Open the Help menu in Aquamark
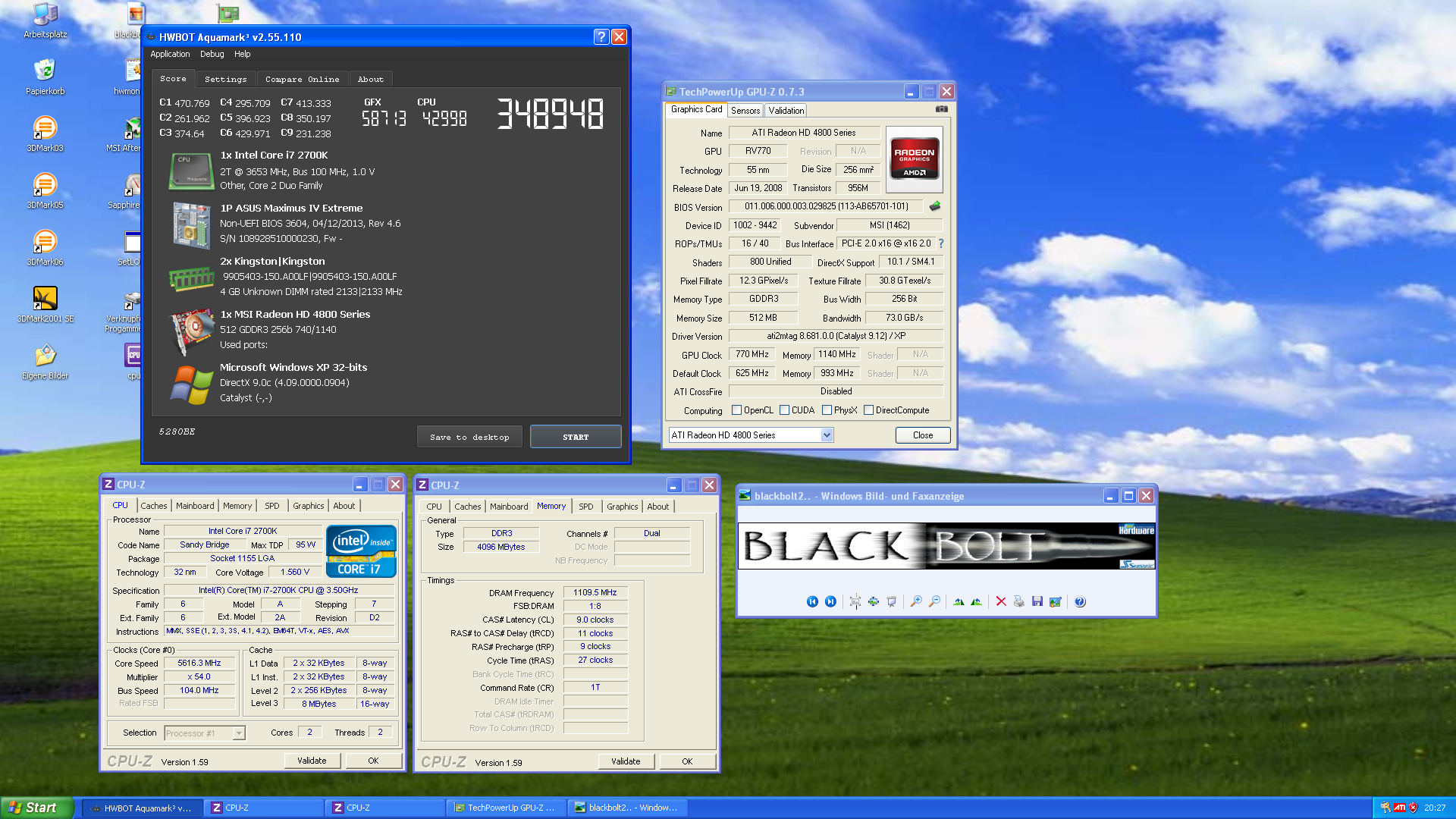The width and height of the screenshot is (1456, 819). coord(242,54)
